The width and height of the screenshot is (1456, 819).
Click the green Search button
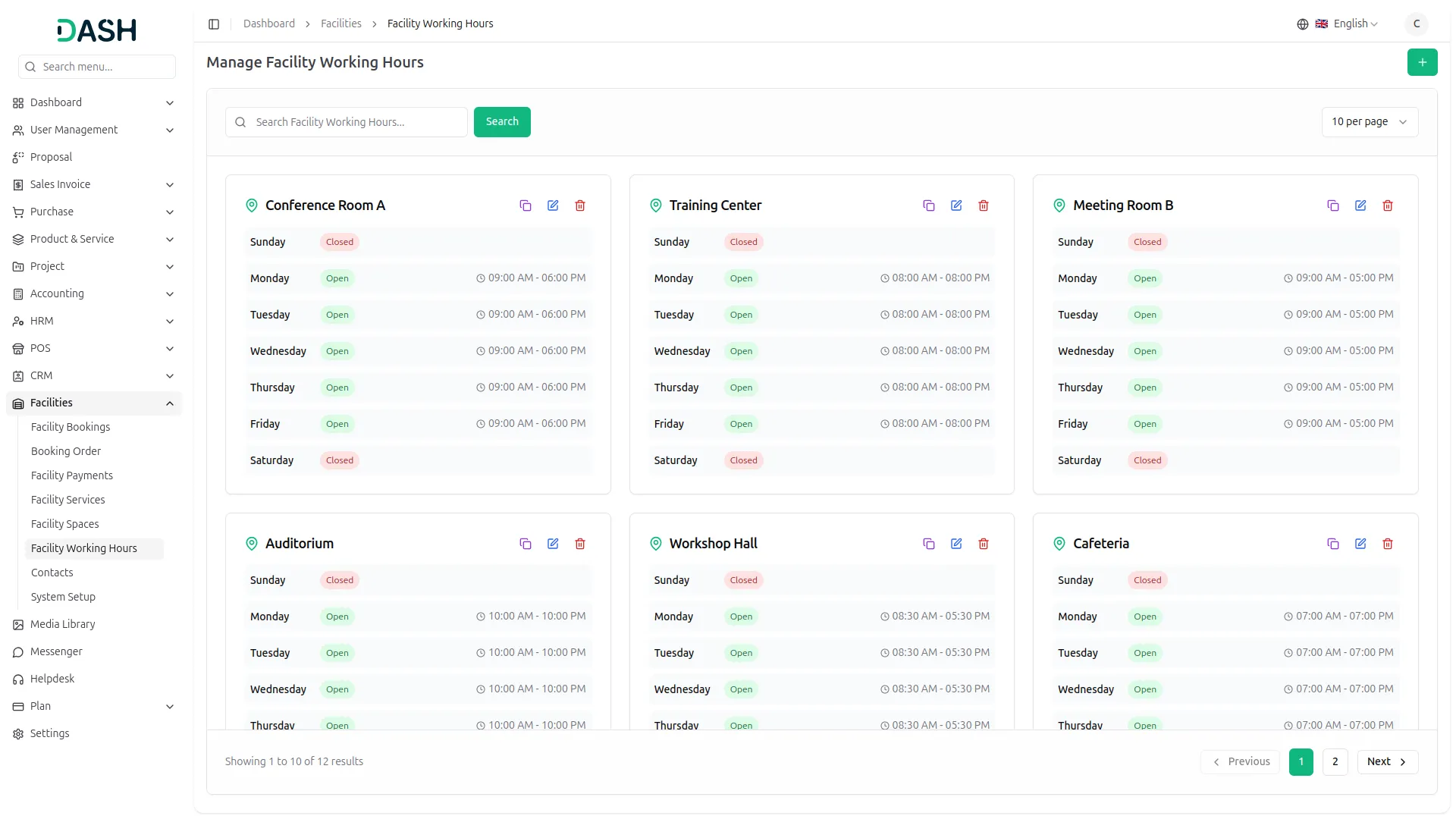click(502, 122)
